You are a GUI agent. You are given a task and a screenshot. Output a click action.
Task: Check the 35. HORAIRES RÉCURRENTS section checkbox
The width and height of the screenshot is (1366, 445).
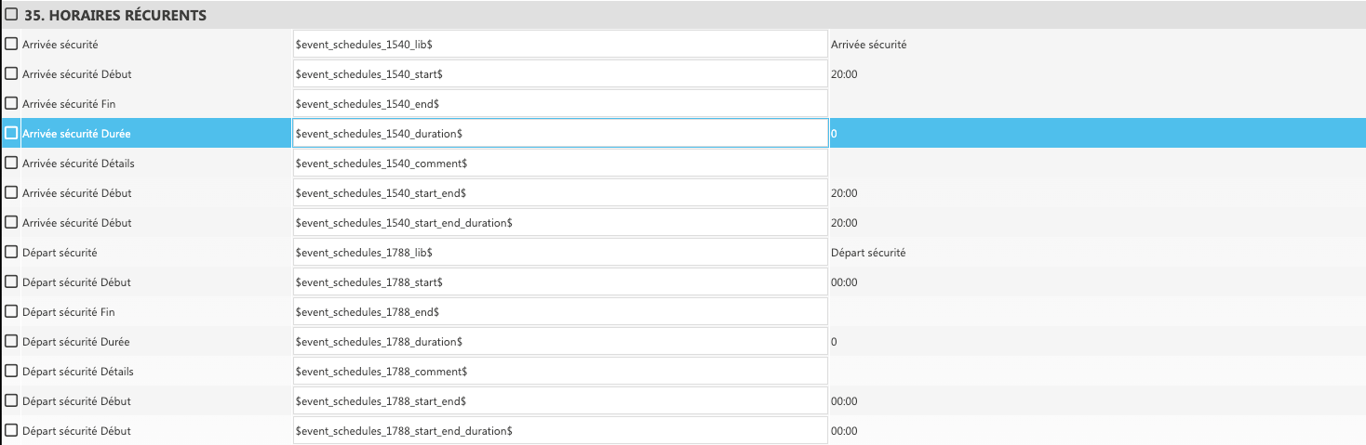click(11, 15)
